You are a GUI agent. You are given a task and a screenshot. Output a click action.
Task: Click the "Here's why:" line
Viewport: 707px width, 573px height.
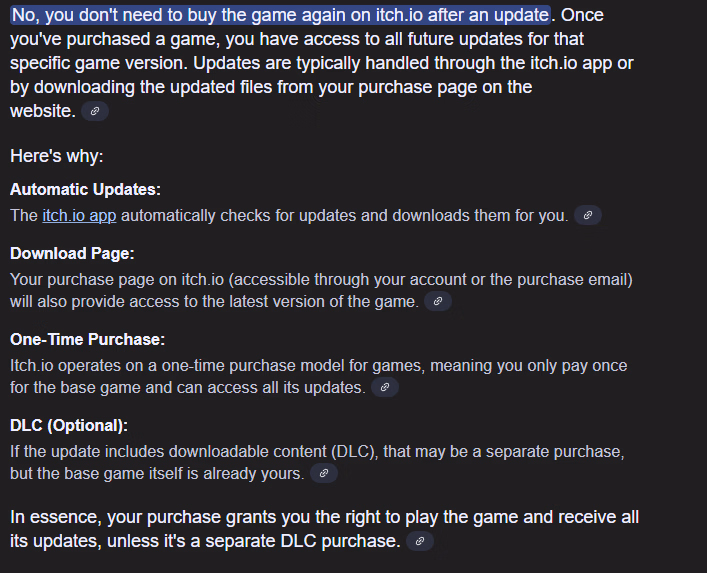pos(56,156)
